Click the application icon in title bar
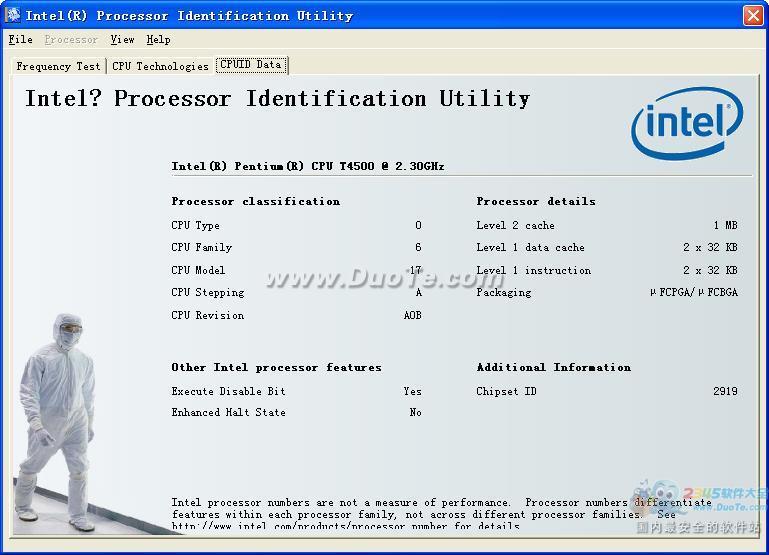The height and width of the screenshot is (555, 769). coord(13,15)
